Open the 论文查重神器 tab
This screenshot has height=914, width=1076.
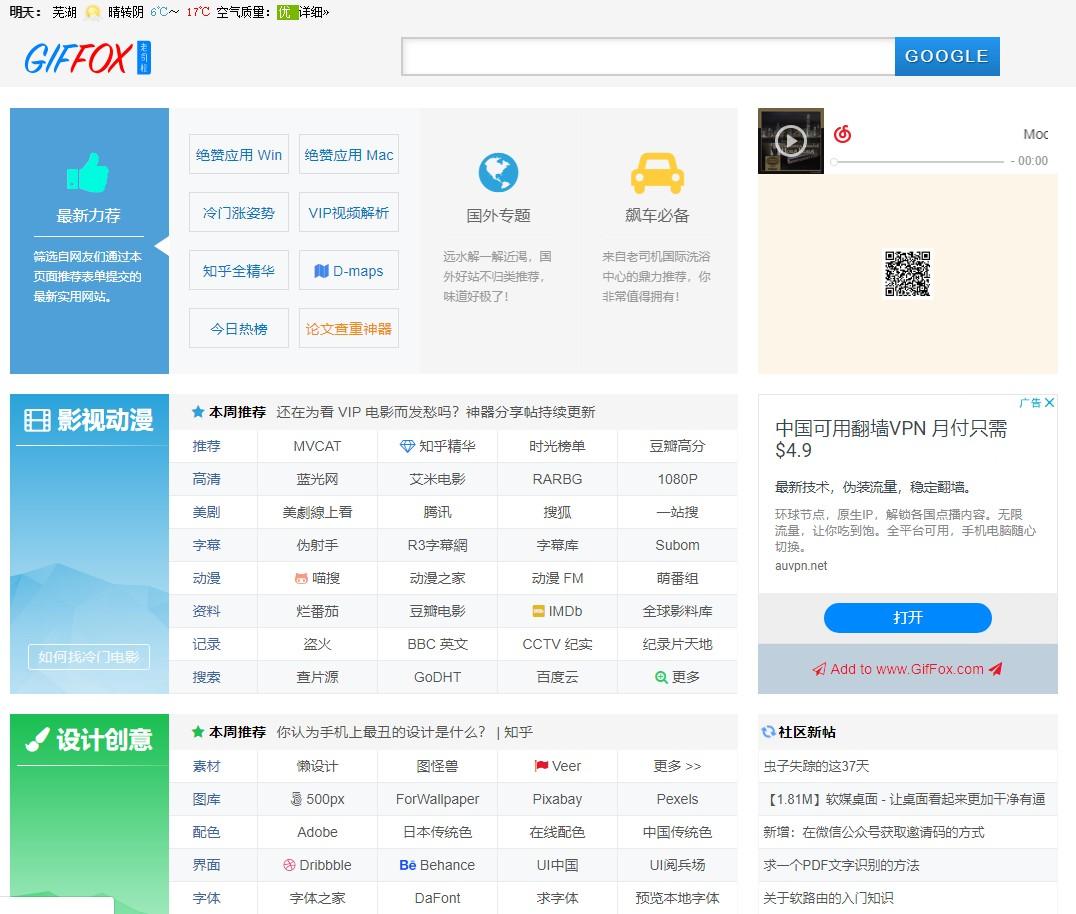[x=349, y=329]
